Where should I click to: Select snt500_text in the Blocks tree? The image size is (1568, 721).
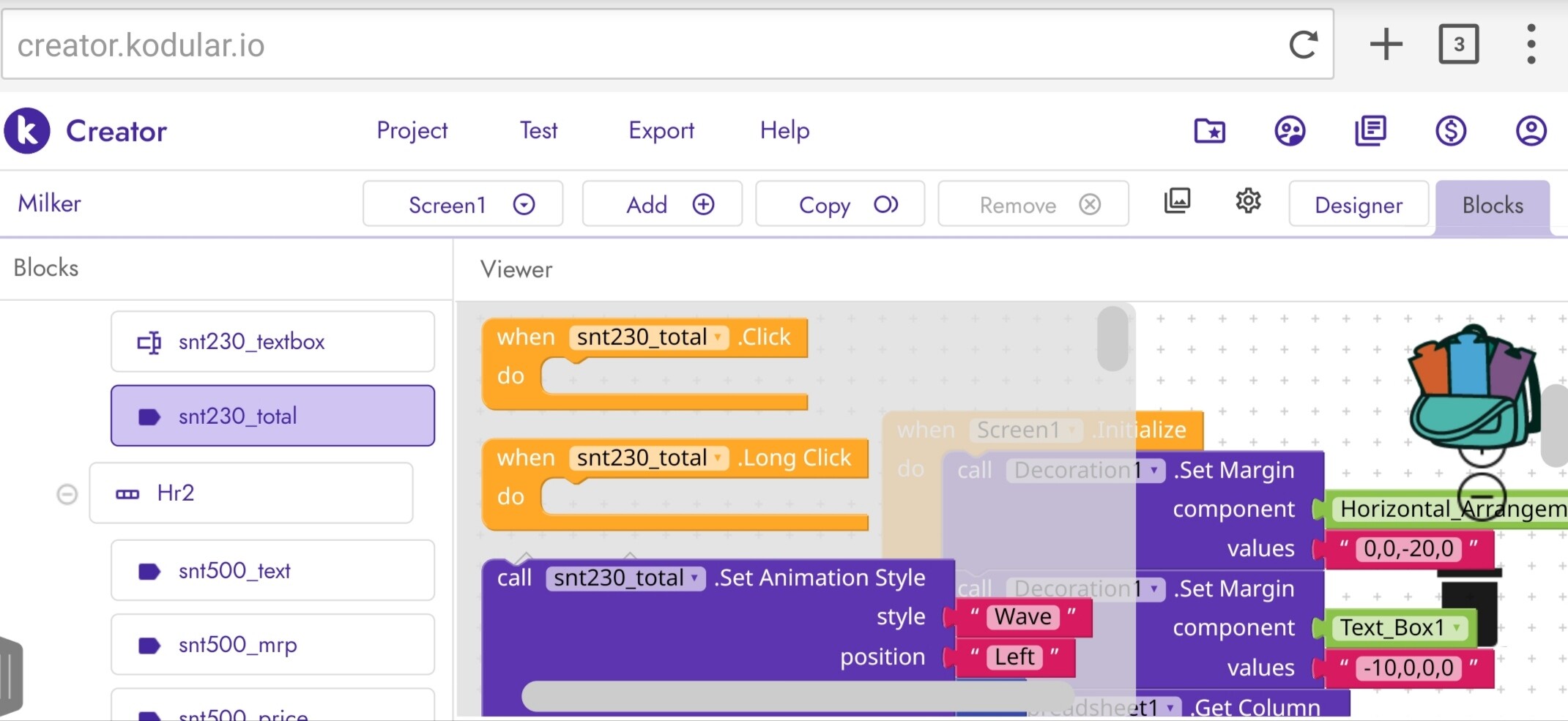272,570
